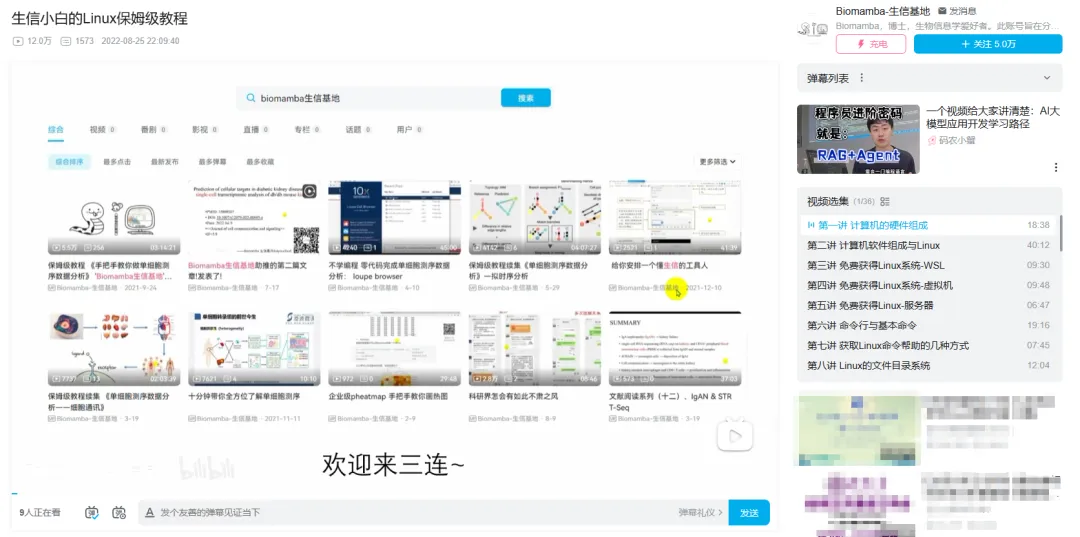
Task: Open the loupe browser 不学编程 video thumbnail
Action: point(395,218)
